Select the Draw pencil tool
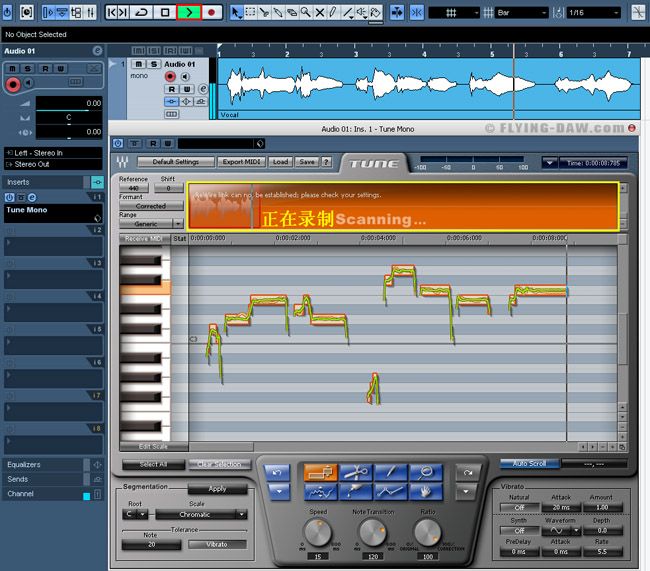The height and width of the screenshot is (571, 650). (x=333, y=12)
